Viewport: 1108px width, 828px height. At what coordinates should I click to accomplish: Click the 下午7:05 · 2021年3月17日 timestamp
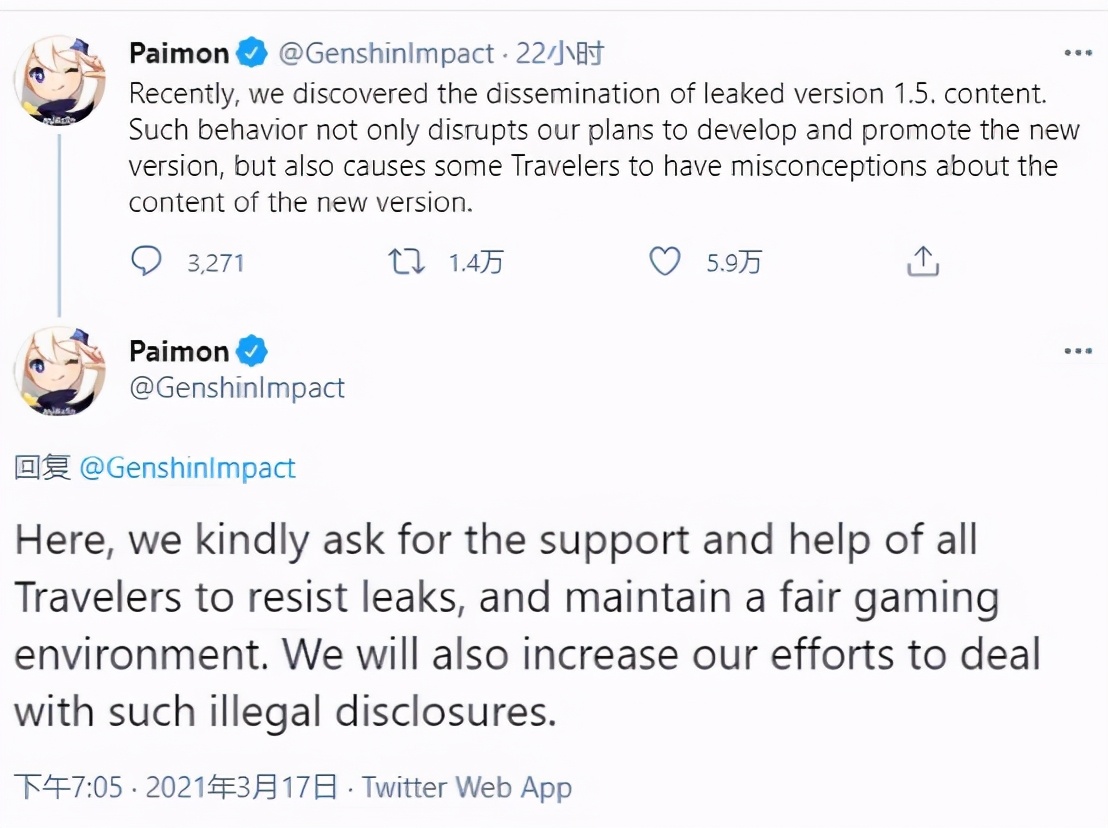pyautogui.click(x=177, y=786)
